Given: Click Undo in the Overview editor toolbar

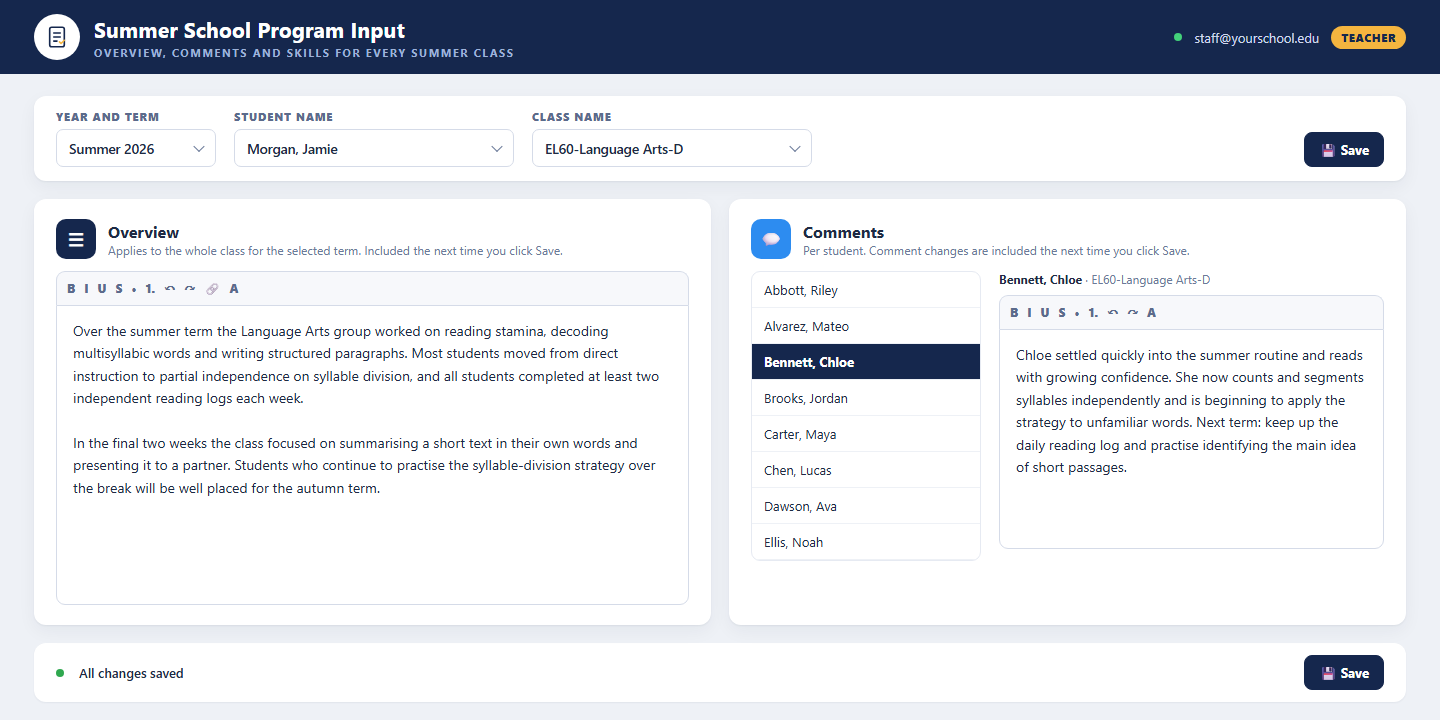Looking at the screenshot, I should (x=170, y=289).
